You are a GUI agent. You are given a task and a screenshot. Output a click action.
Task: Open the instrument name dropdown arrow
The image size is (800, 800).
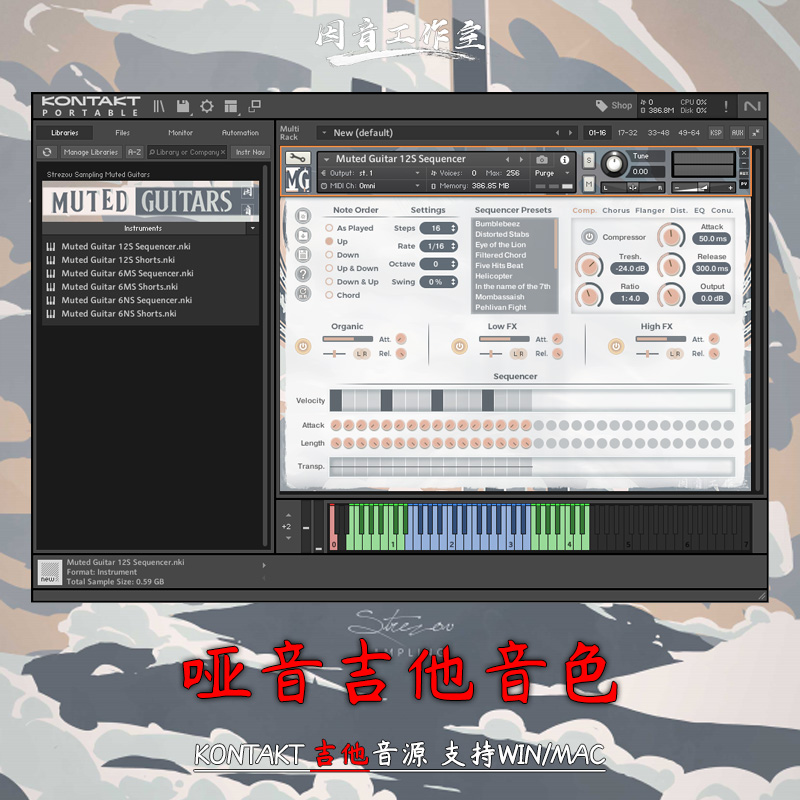click(327, 159)
